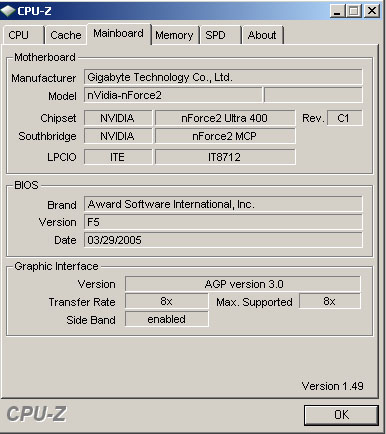Click the 8x Transfer Rate value

[167, 301]
